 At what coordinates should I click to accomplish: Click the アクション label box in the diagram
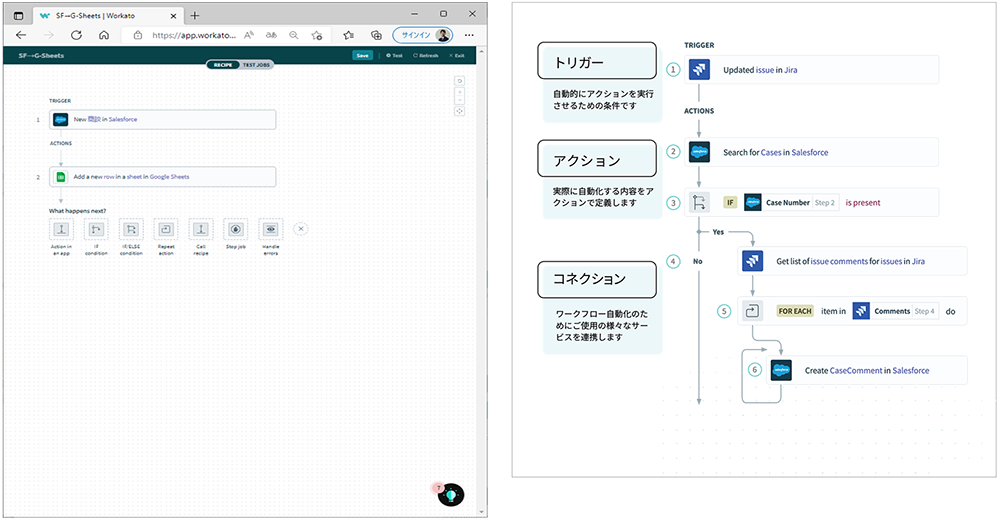coord(597,159)
